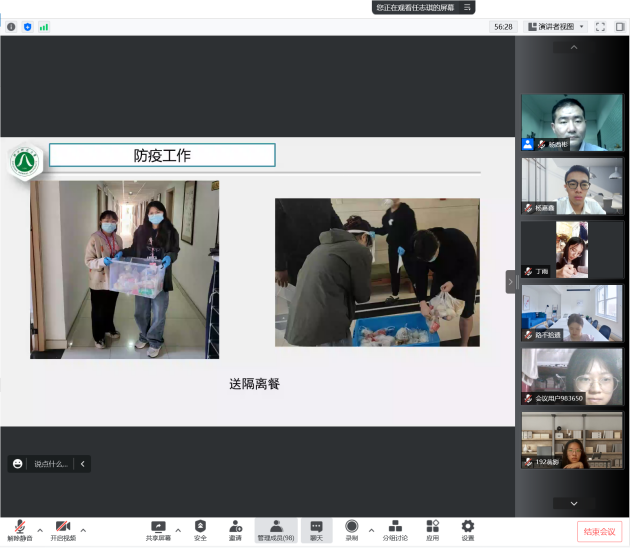The image size is (630, 548).
Task: Enter full screen mode
Action: (x=600, y=27)
